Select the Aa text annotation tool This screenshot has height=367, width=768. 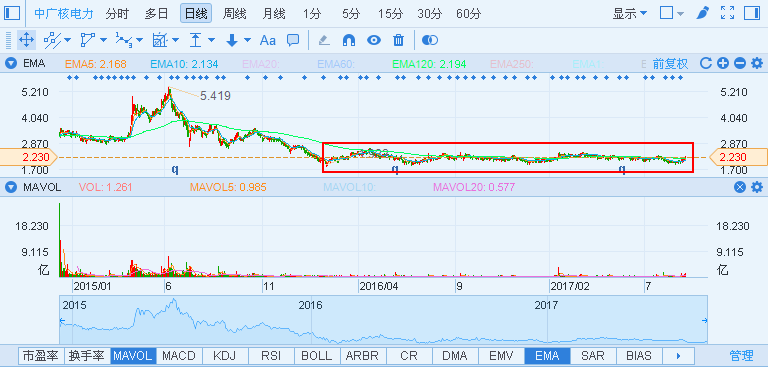tap(267, 40)
